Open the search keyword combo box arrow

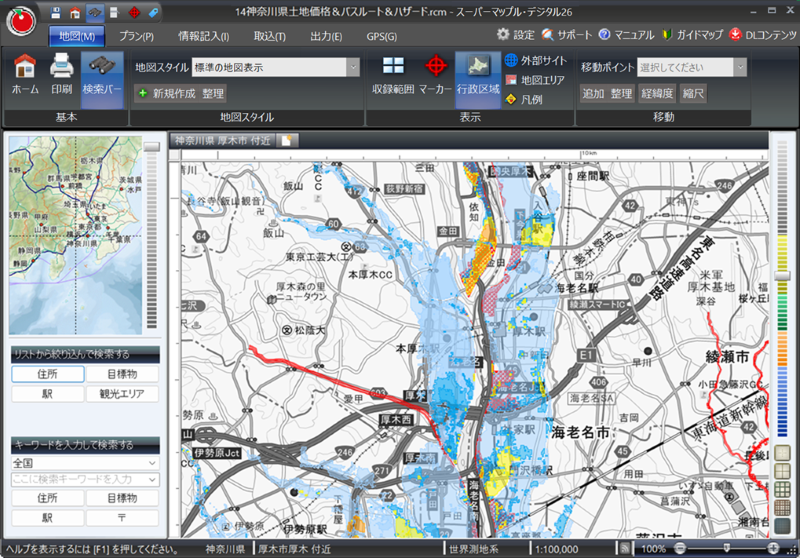(152, 479)
